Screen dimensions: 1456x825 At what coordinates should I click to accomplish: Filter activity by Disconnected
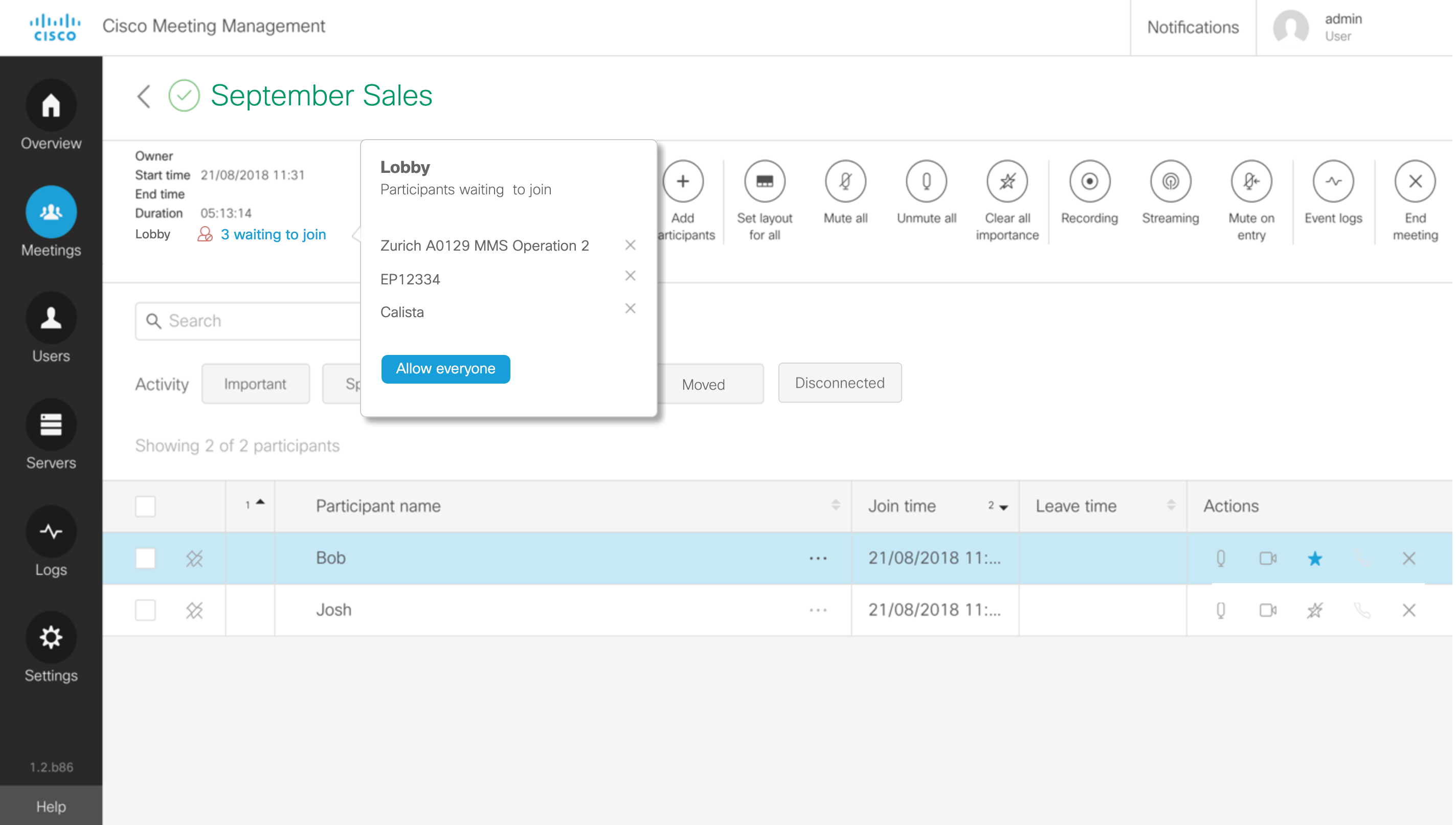[x=840, y=383]
